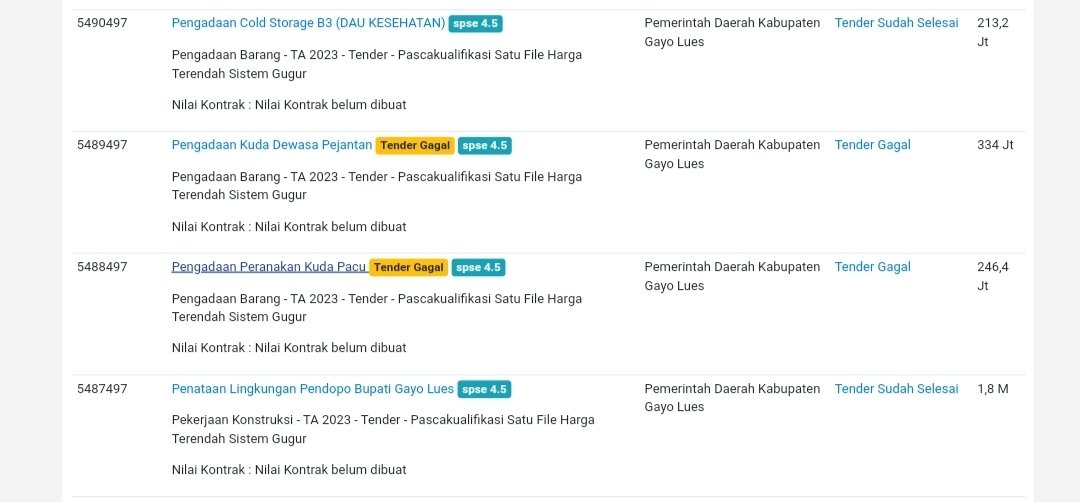
Task: Click yellow Tender Gagal badge beside Peranakan Kuda Pacu
Action: pyautogui.click(x=408, y=268)
